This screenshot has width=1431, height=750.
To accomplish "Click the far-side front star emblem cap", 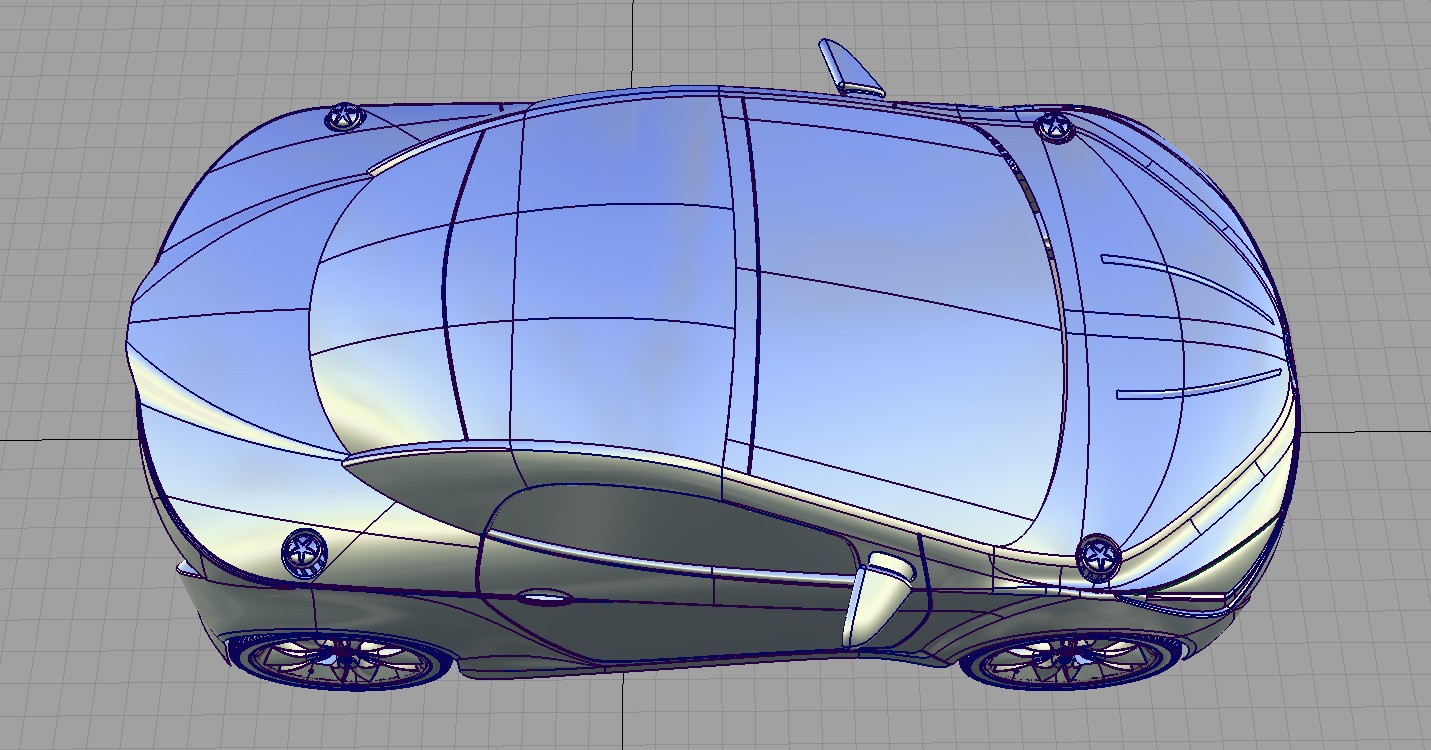I will (x=1053, y=127).
